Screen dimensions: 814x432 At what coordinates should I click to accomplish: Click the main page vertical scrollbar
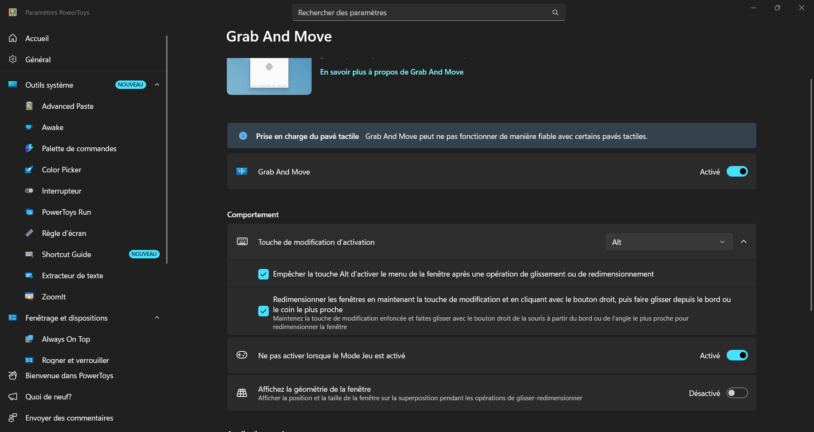[810, 195]
